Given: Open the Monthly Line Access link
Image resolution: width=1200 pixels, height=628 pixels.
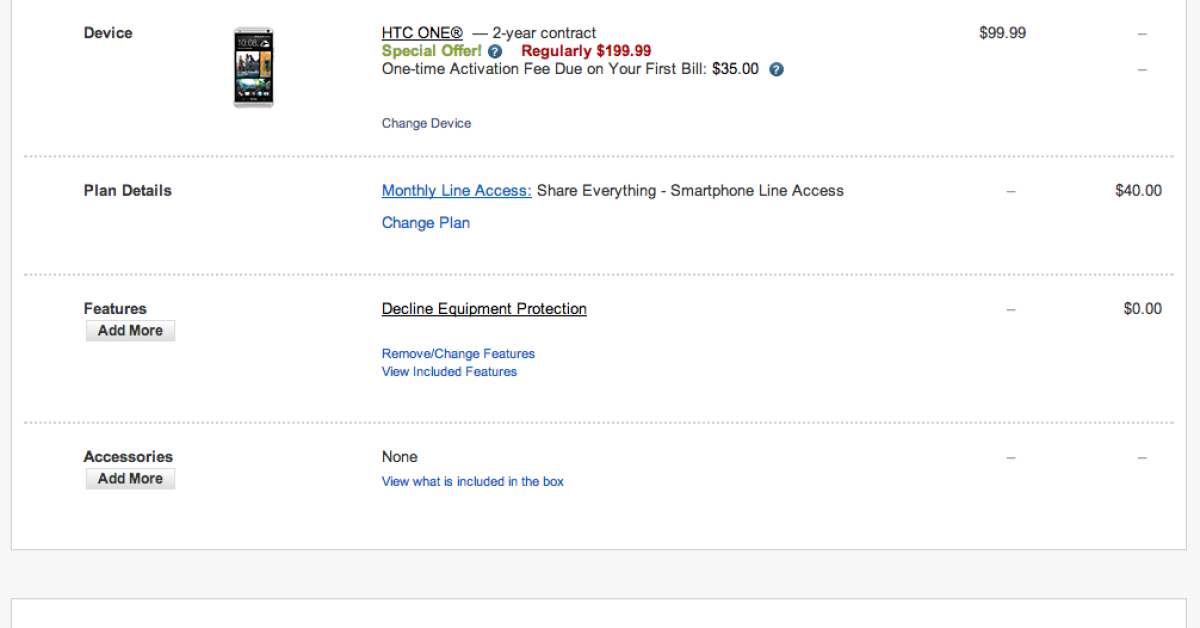Looking at the screenshot, I should (x=456, y=191).
